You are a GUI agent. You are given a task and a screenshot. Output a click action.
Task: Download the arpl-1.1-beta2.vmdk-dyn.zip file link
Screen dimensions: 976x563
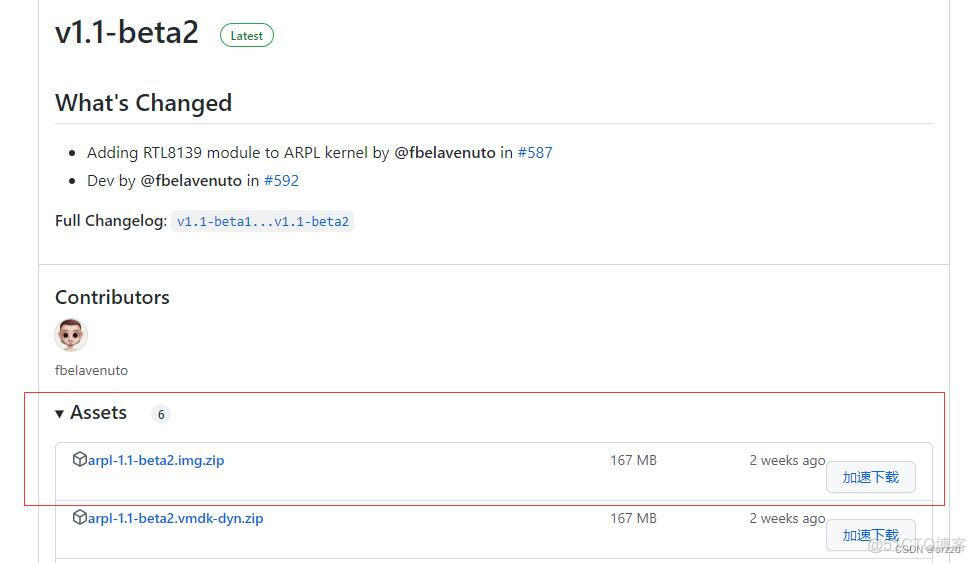[176, 518]
